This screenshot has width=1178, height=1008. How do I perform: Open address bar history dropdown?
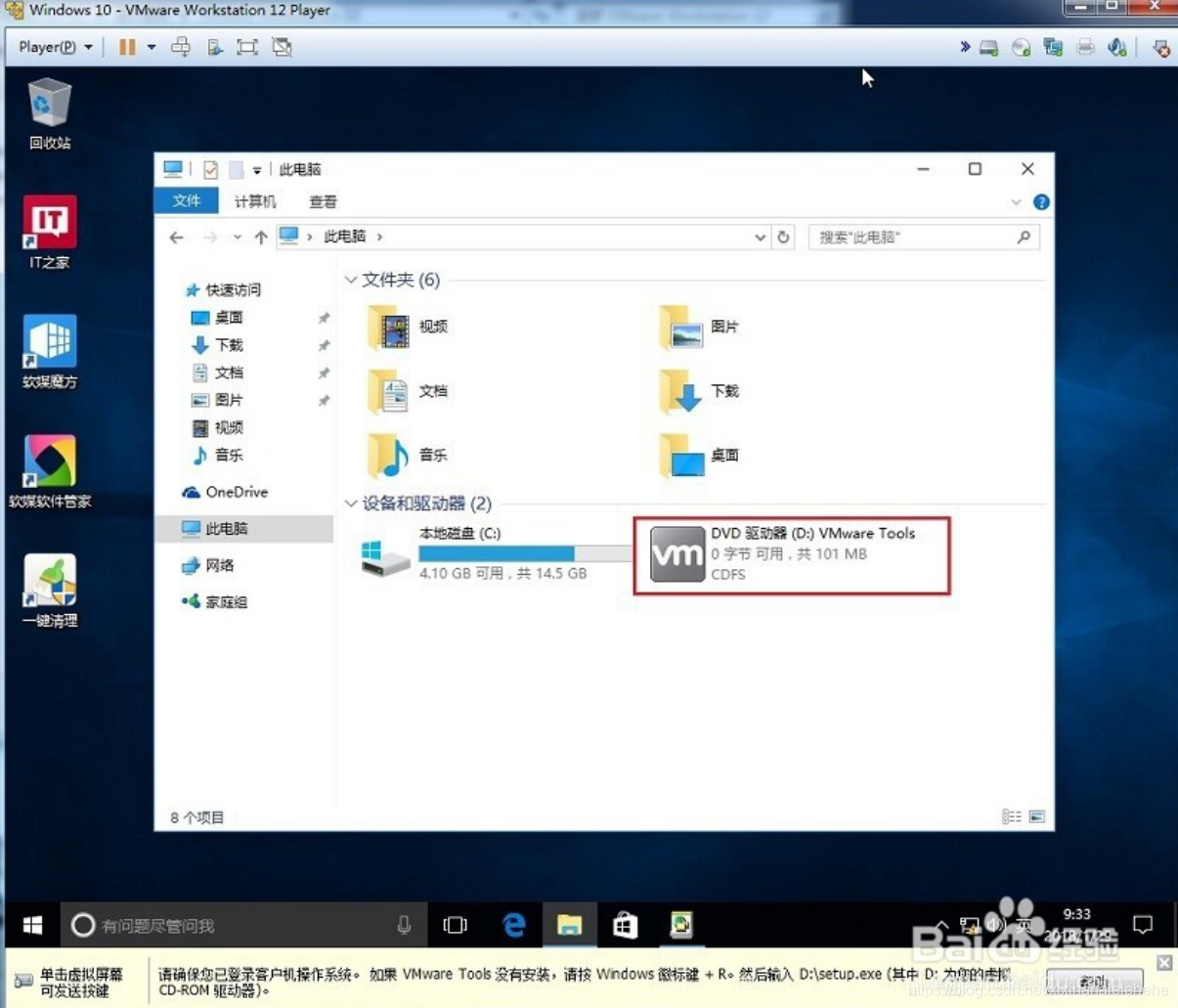coord(760,237)
